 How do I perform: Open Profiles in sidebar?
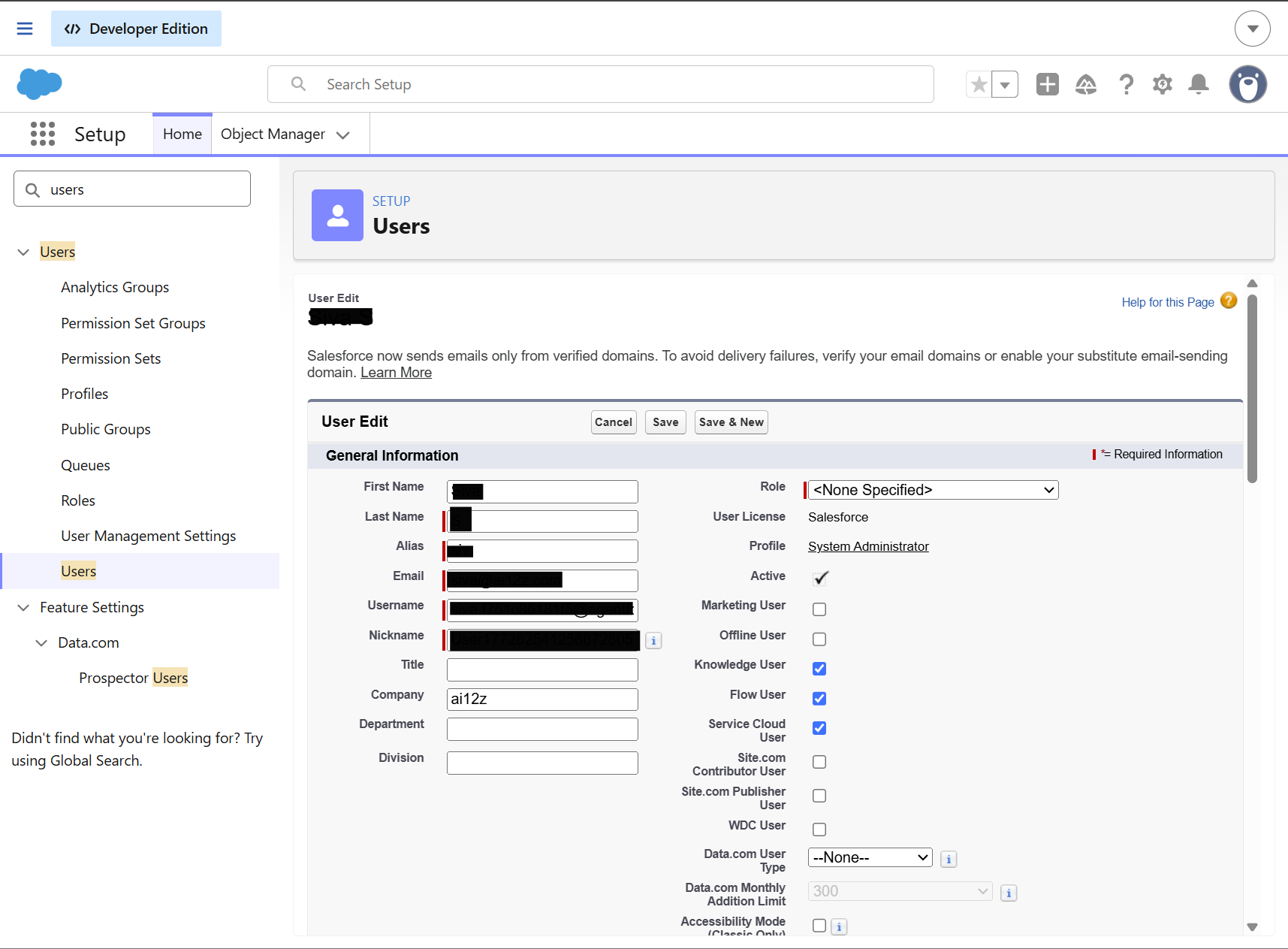(85, 394)
